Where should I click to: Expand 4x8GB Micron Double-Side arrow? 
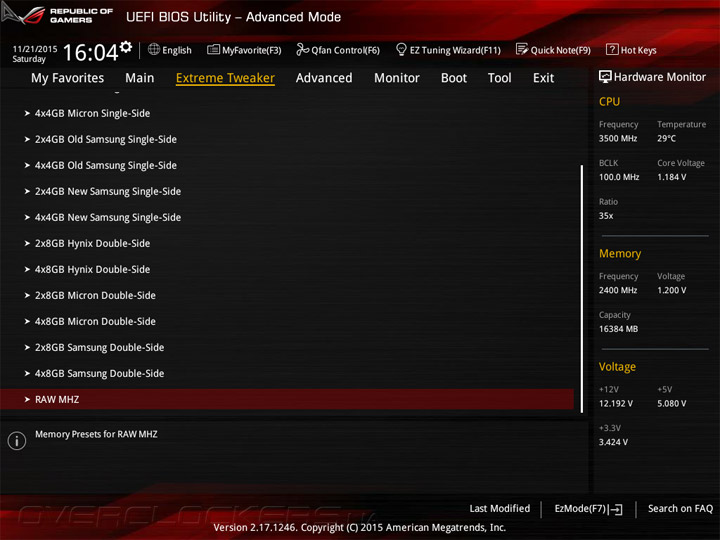point(27,321)
